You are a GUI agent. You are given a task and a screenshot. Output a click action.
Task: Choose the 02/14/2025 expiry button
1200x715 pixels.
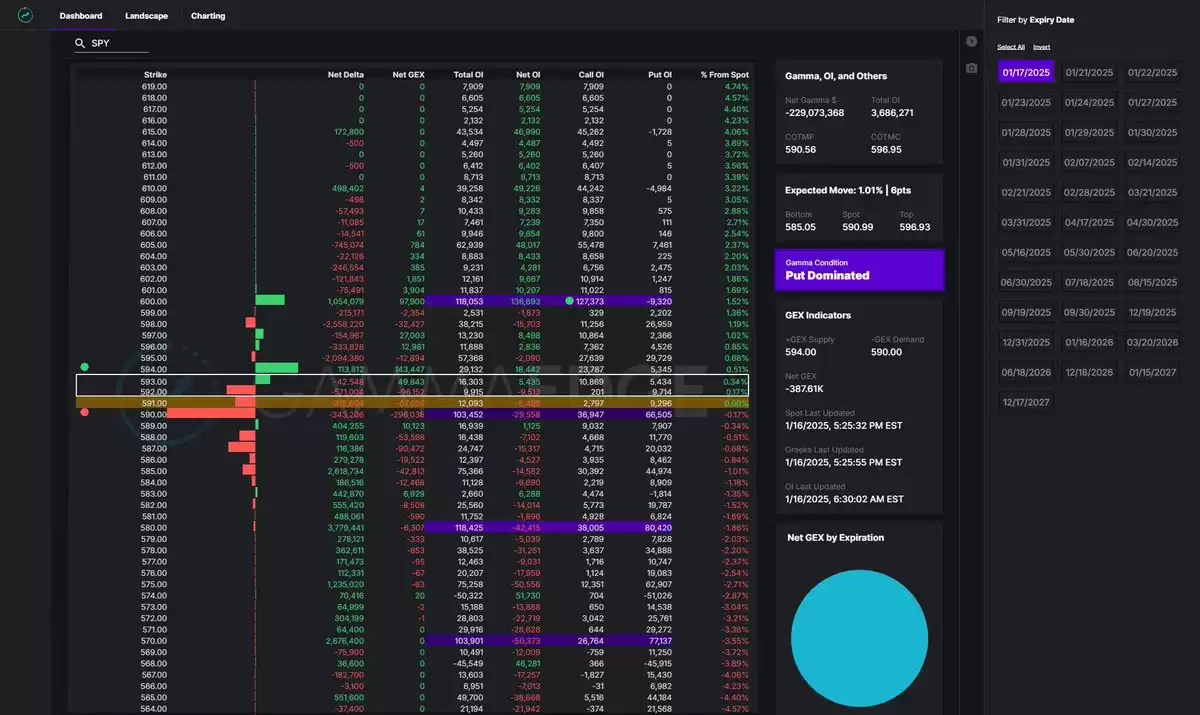pyautogui.click(x=1152, y=162)
